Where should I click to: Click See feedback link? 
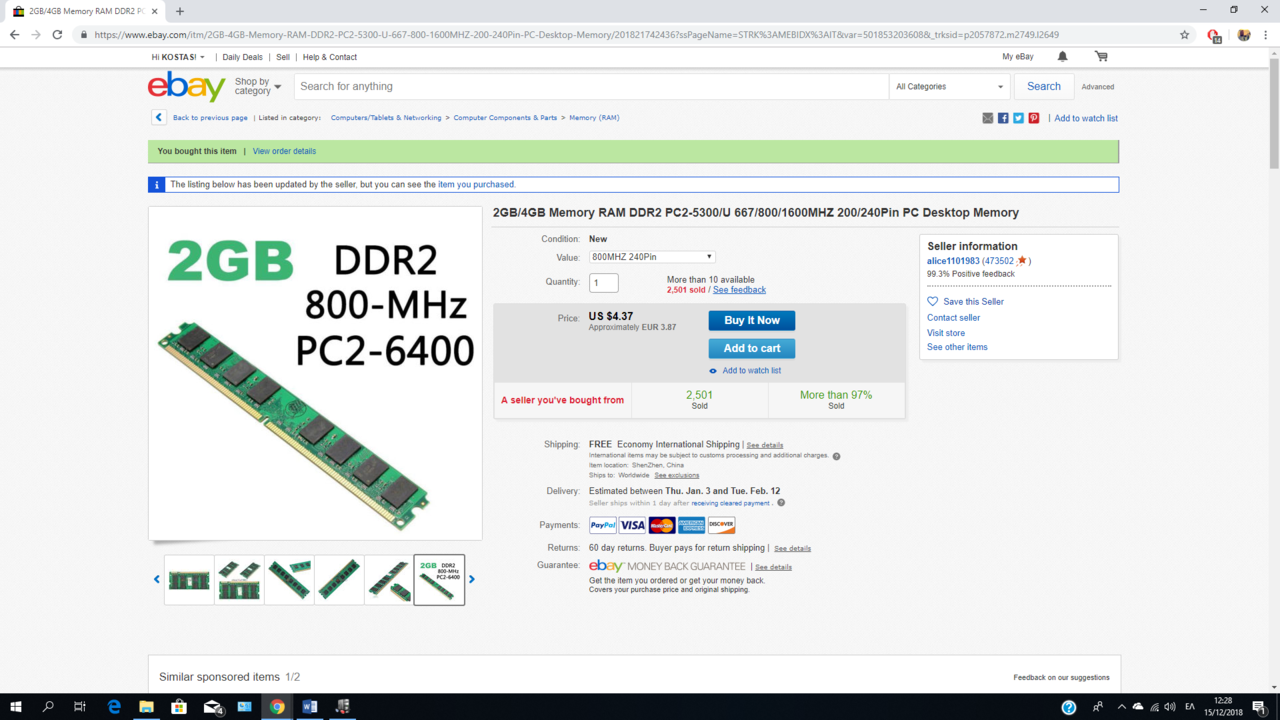(x=739, y=290)
